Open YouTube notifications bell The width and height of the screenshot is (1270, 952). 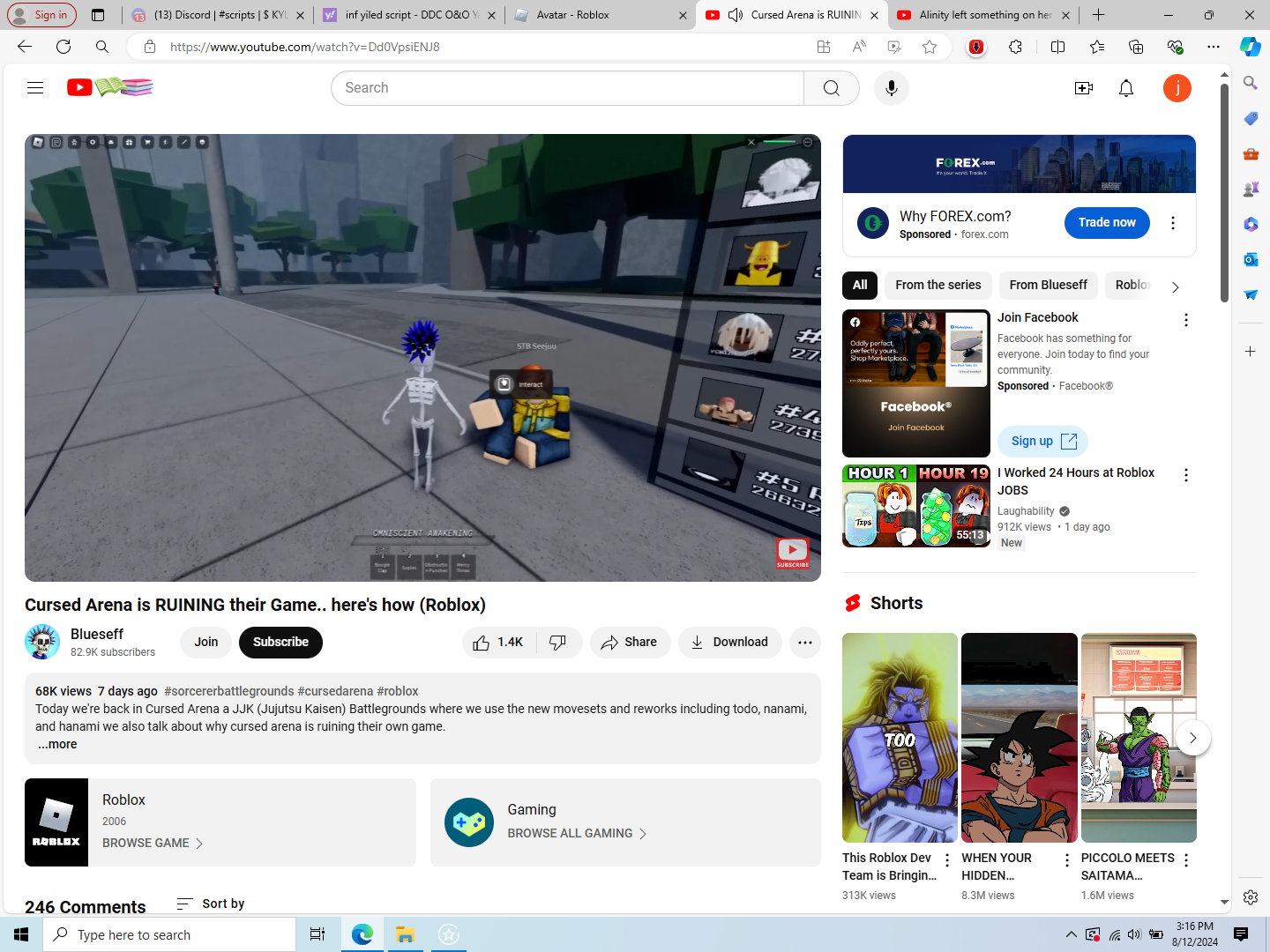point(1126,88)
